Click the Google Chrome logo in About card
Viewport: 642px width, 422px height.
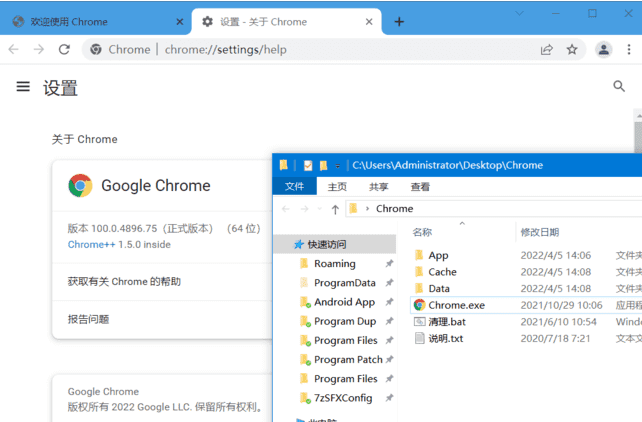click(x=80, y=185)
